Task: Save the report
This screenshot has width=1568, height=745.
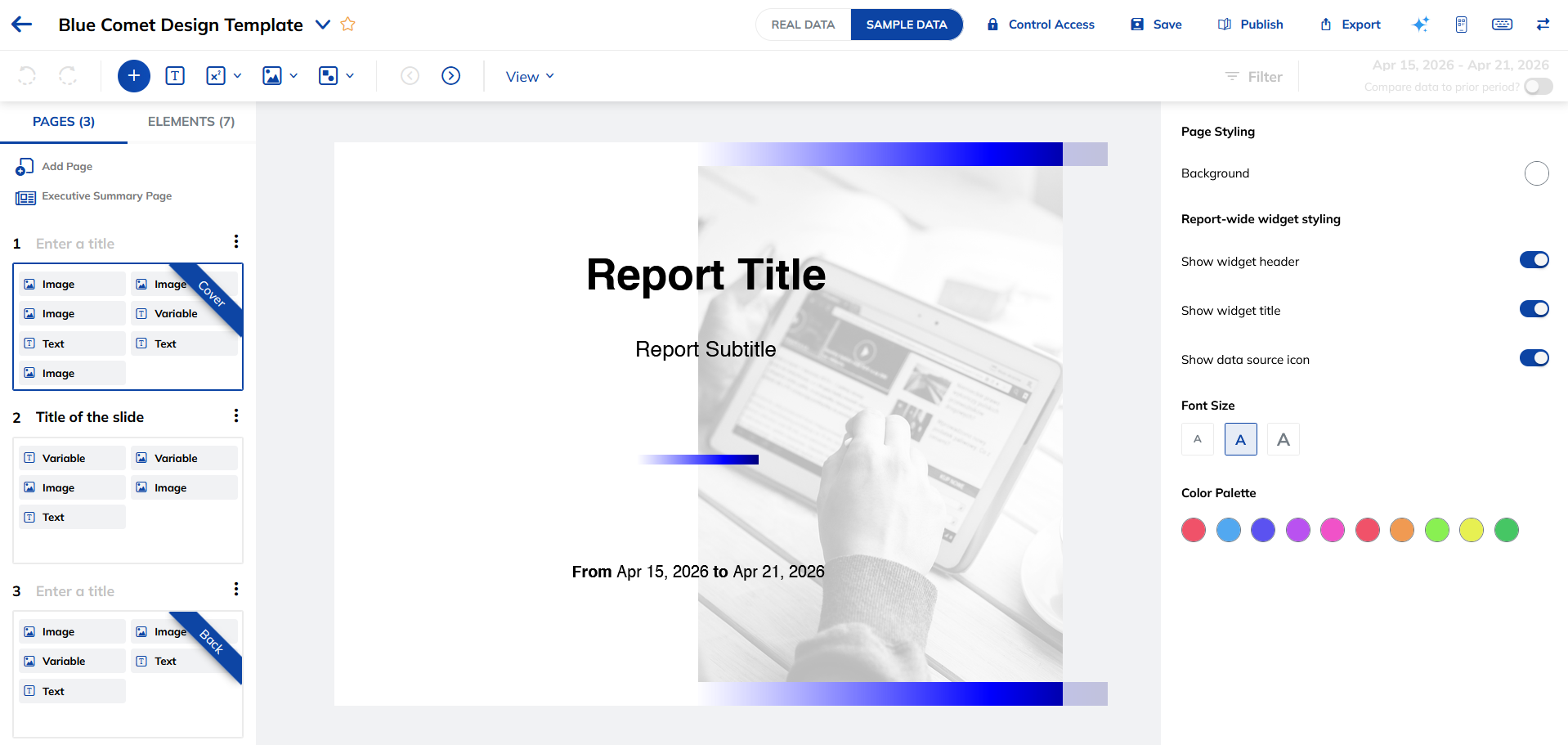Action: point(1156,25)
